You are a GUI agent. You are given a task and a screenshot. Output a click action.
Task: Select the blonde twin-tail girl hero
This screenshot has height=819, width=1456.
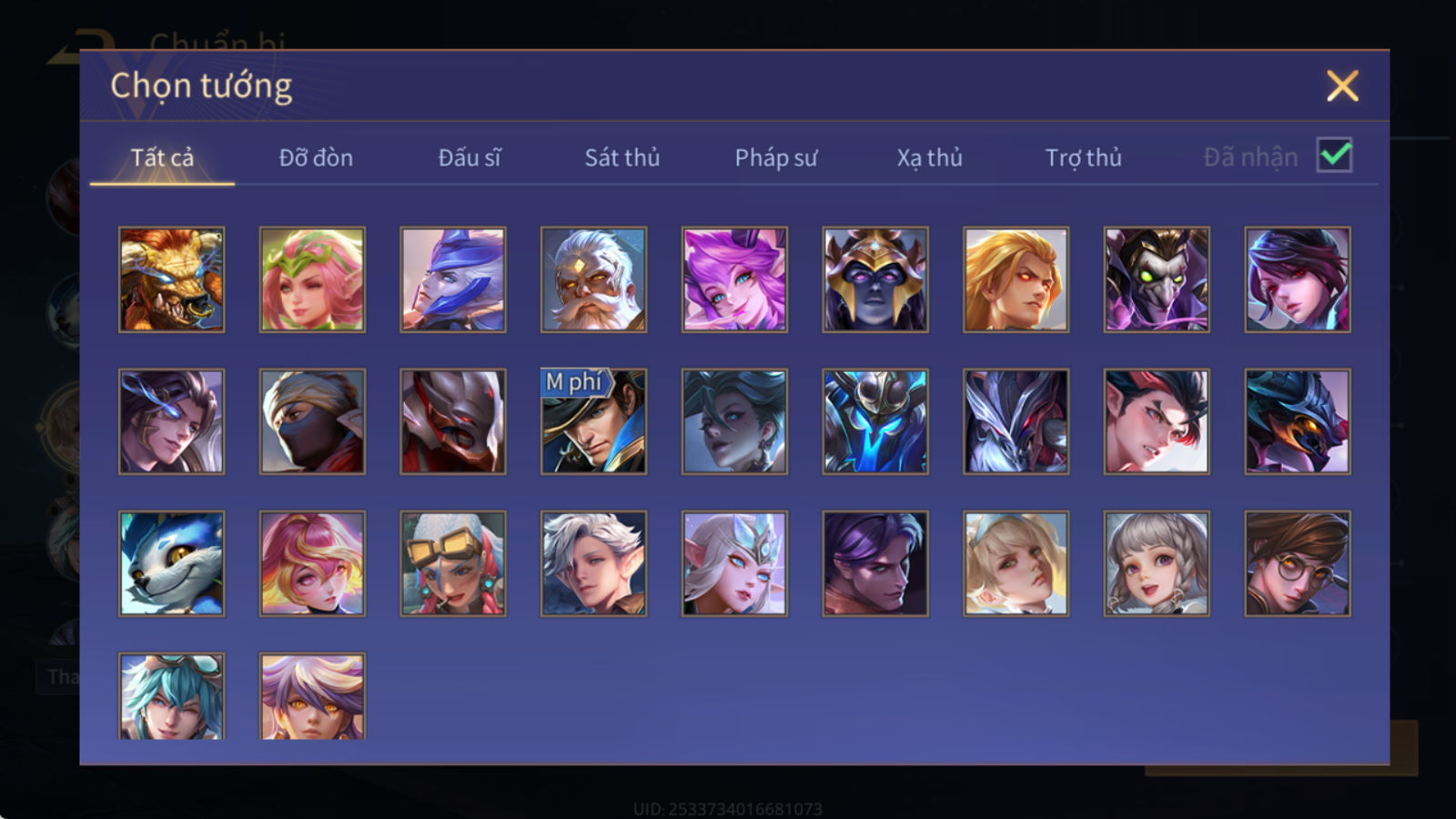tap(1016, 563)
